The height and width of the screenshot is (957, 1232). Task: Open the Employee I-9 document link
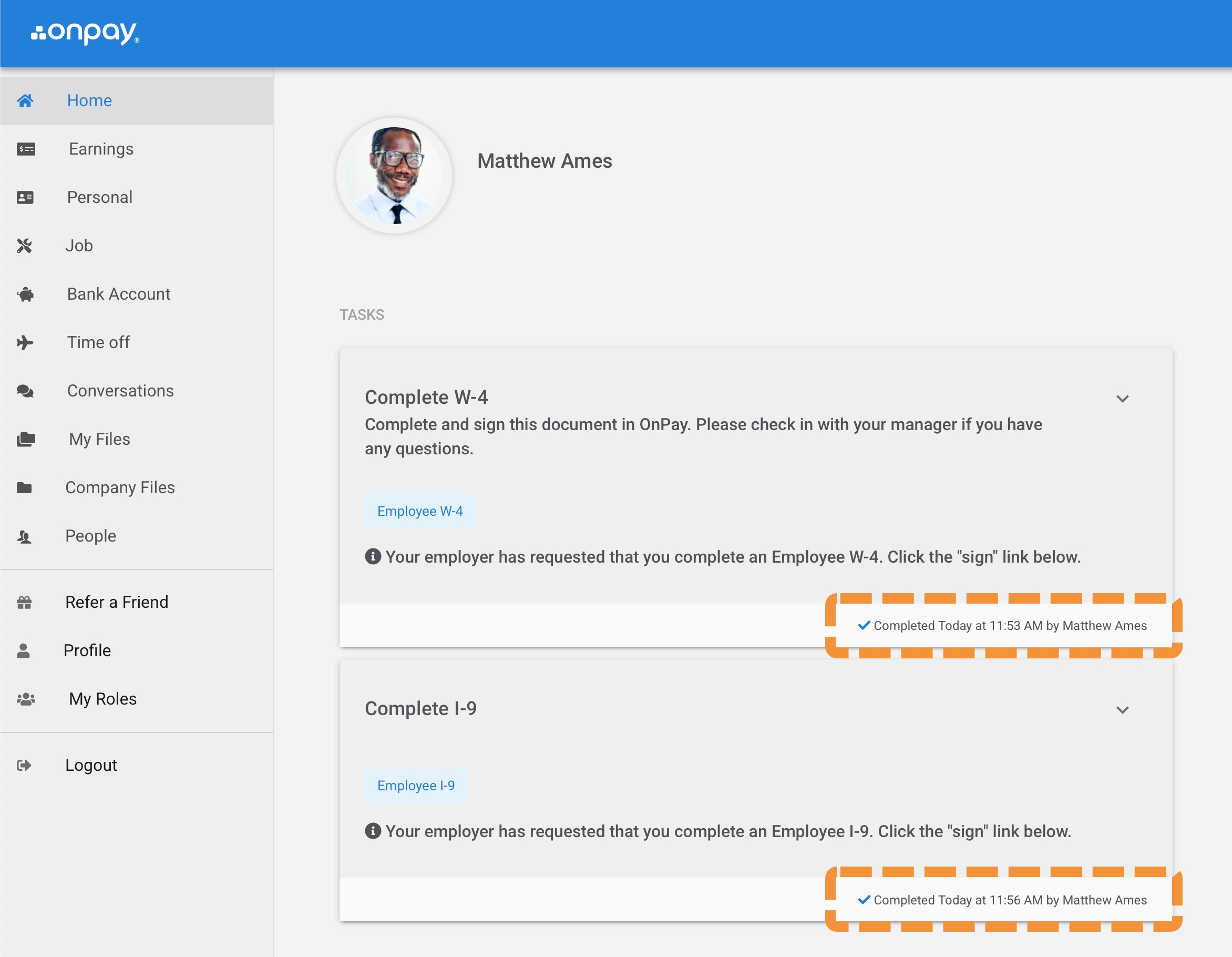click(x=416, y=786)
